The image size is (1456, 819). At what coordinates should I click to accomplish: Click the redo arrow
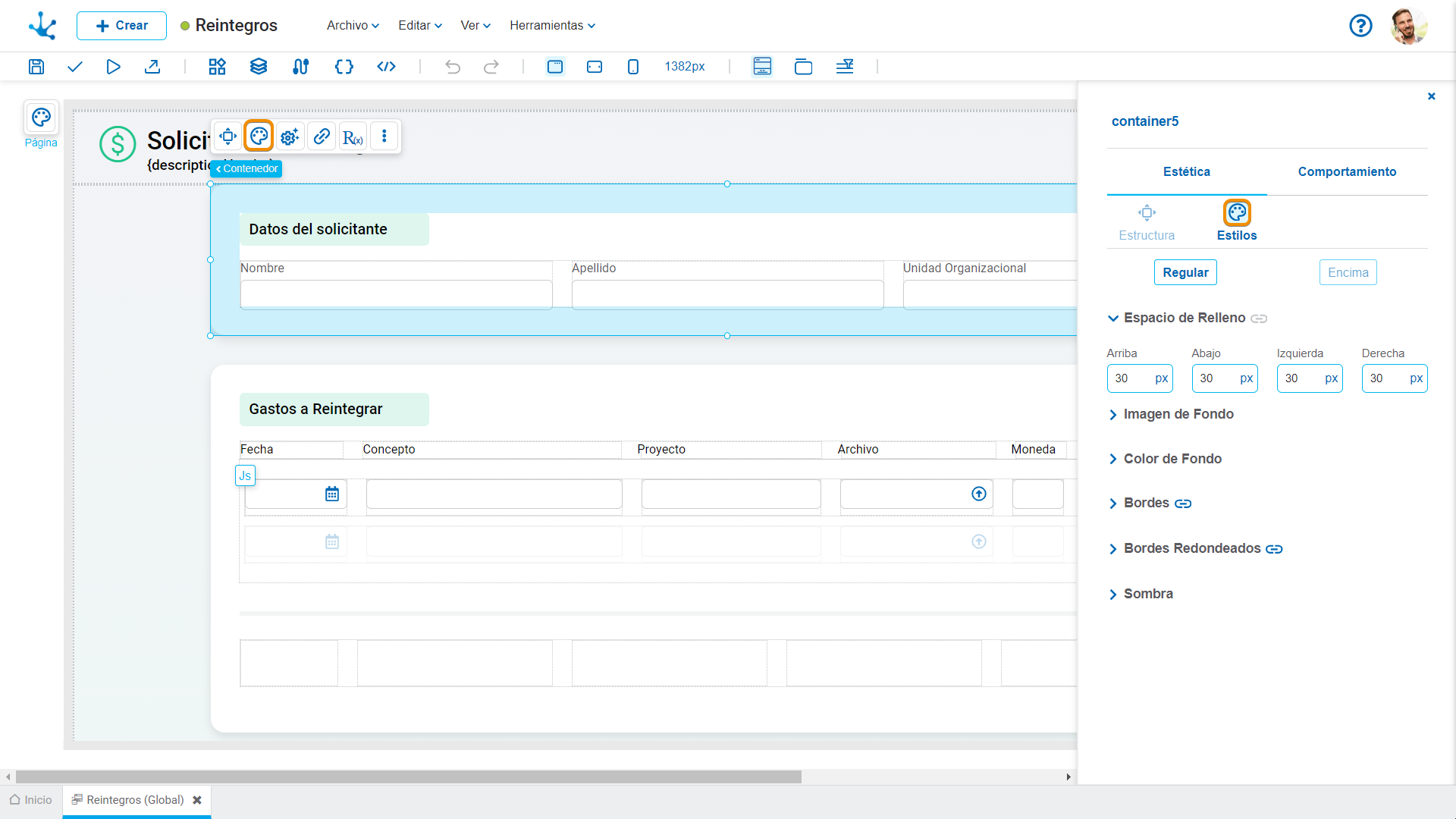pyautogui.click(x=491, y=67)
